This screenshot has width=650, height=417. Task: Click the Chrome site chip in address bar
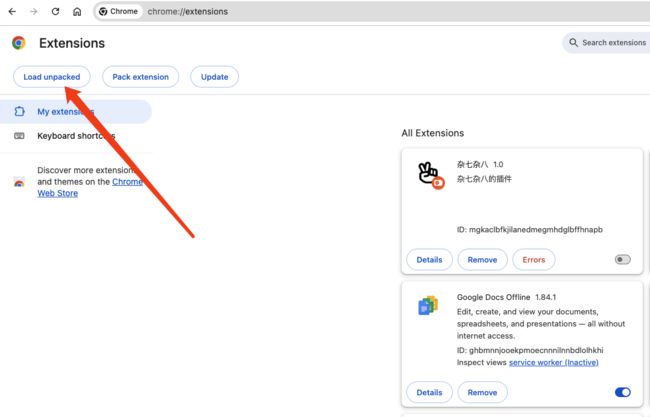(x=119, y=12)
